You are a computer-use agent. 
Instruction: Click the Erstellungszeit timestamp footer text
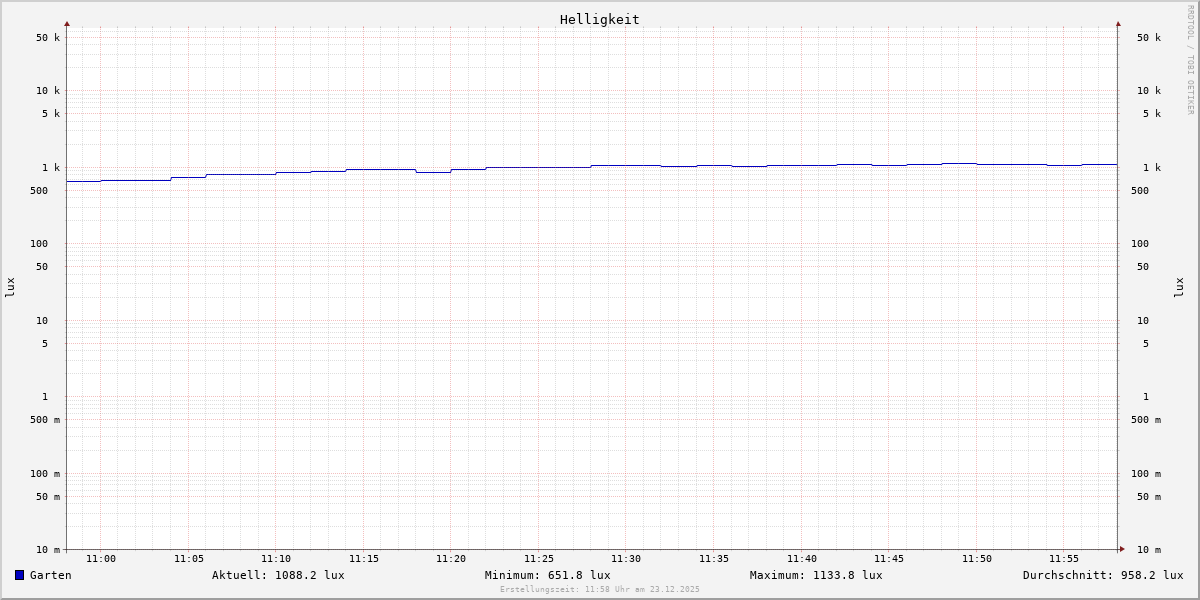tap(600, 590)
